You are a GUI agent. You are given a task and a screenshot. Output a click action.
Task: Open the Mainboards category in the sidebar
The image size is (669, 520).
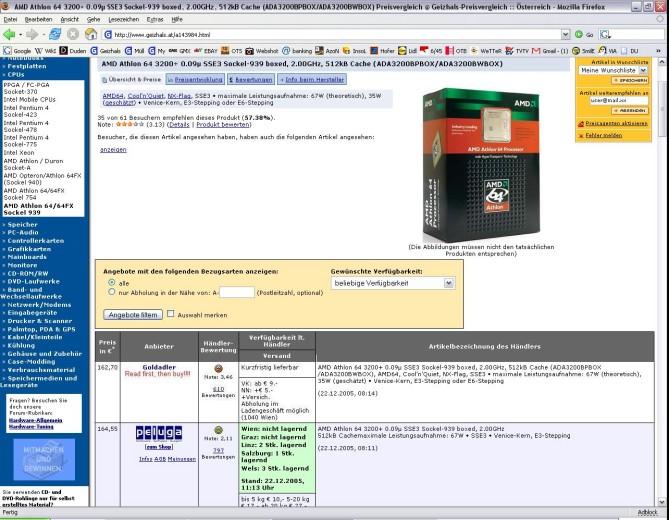point(27,257)
